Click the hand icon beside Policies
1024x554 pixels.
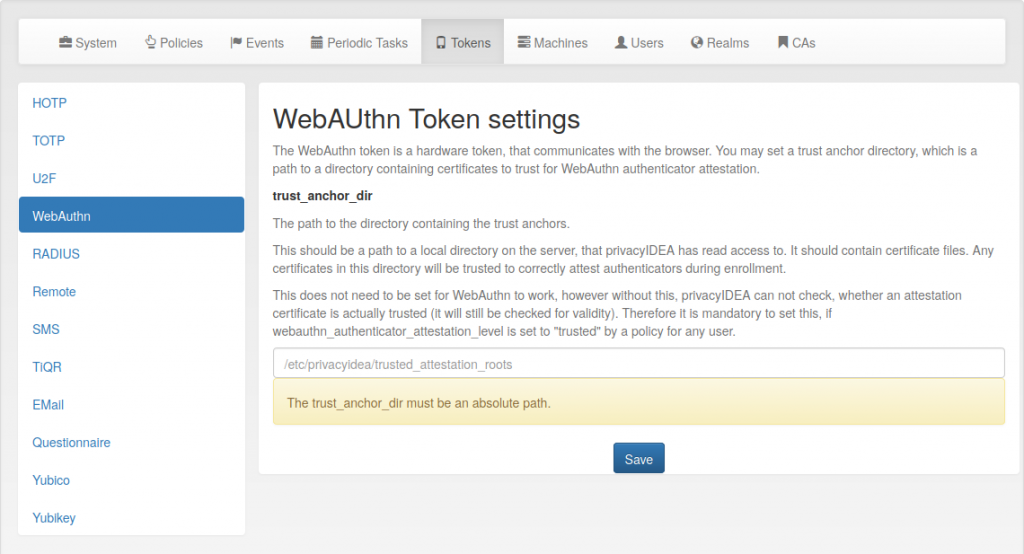tap(150, 42)
